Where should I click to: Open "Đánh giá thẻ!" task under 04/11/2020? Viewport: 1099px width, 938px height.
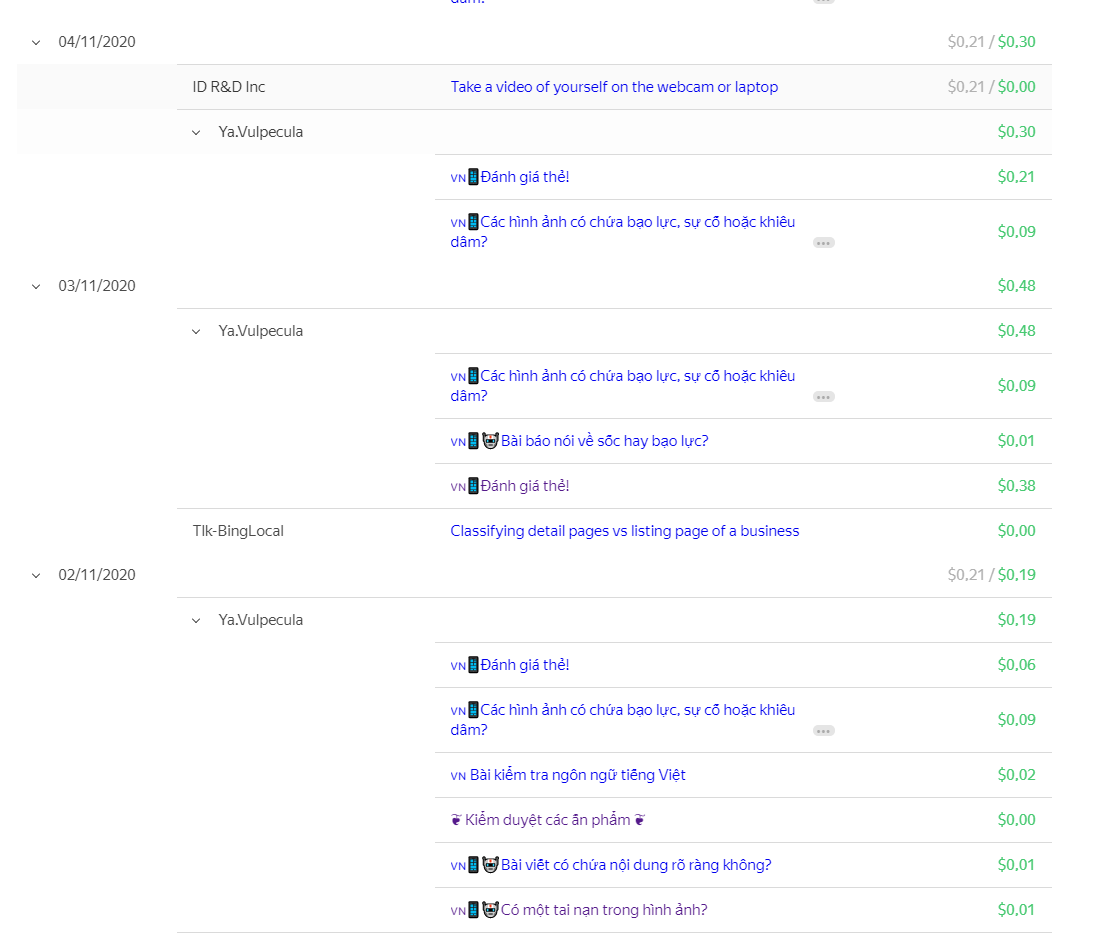pos(524,177)
